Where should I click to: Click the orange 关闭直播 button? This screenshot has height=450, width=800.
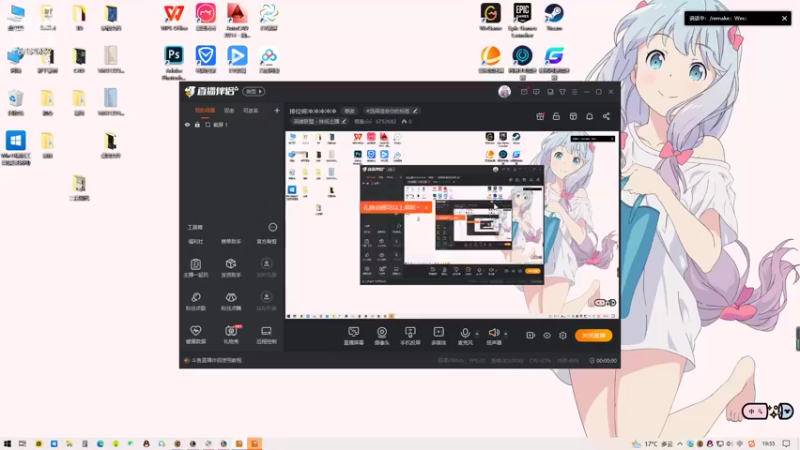[594, 335]
